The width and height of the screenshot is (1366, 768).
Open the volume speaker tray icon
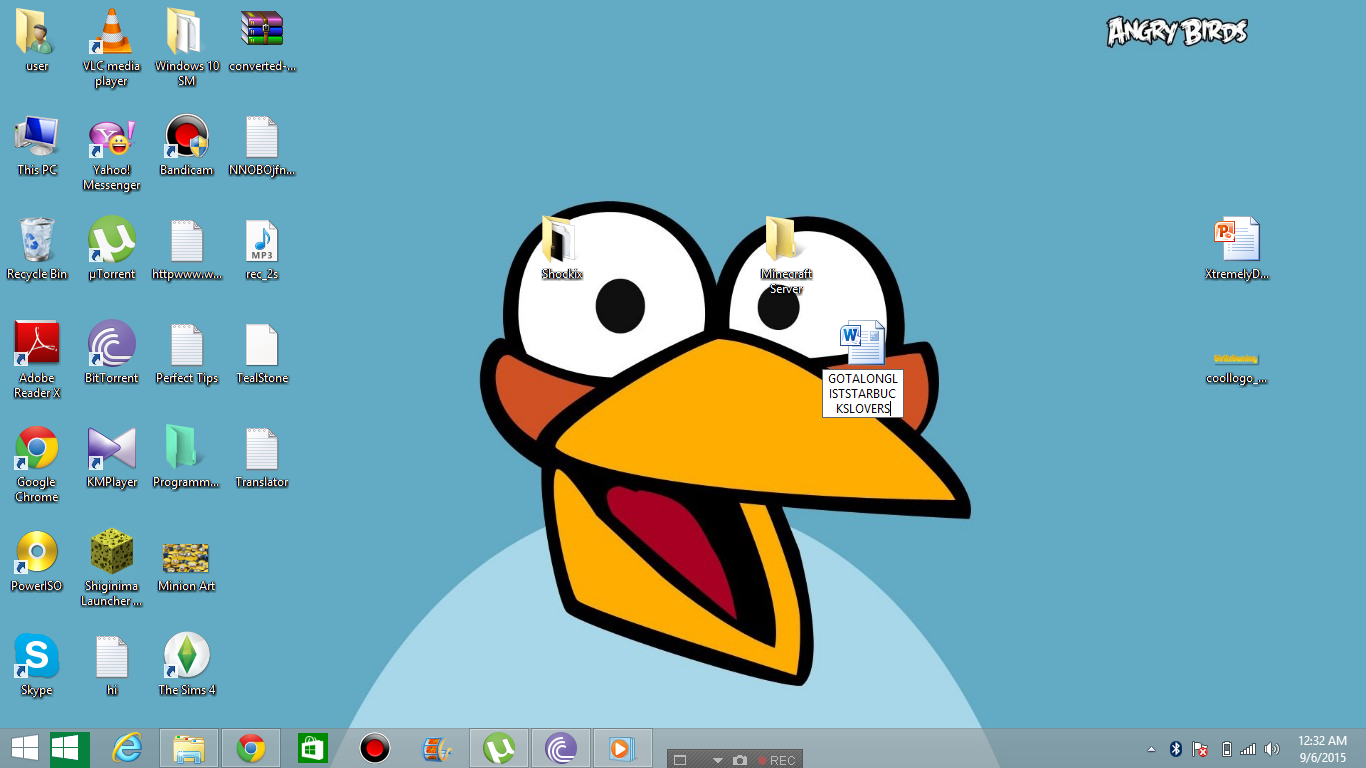1272,748
